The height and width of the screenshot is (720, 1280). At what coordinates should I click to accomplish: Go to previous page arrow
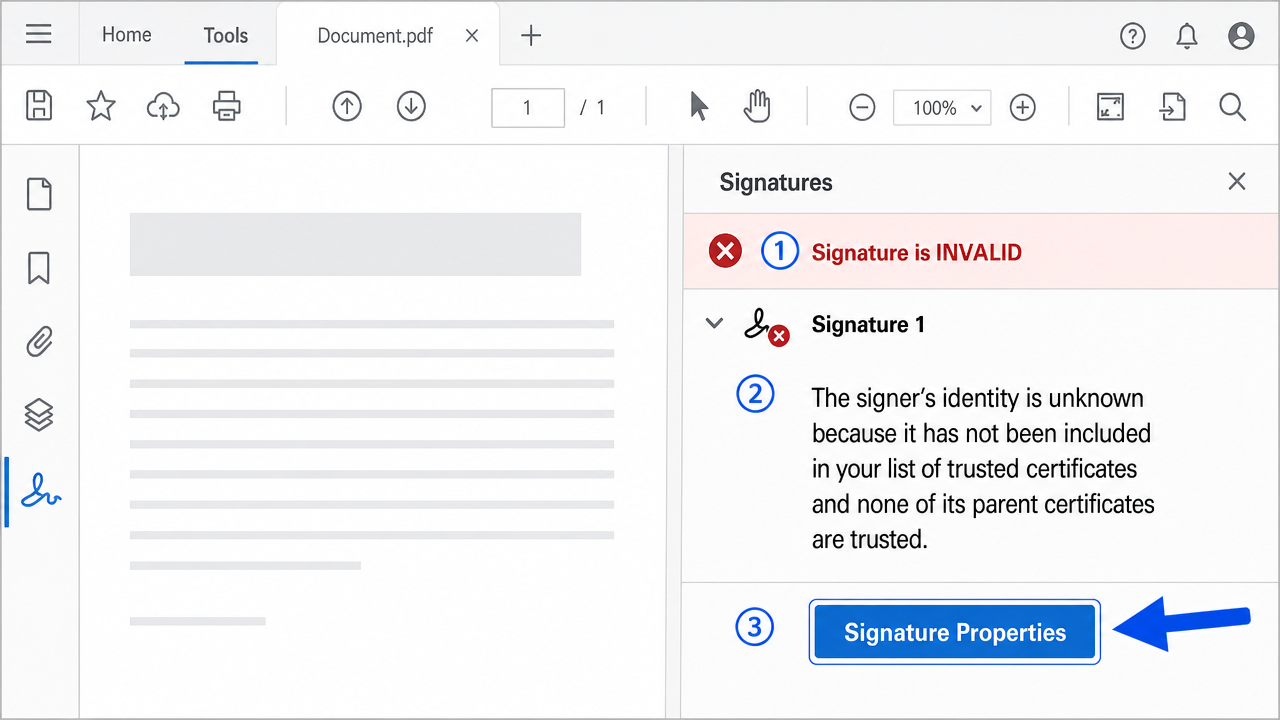pos(347,107)
